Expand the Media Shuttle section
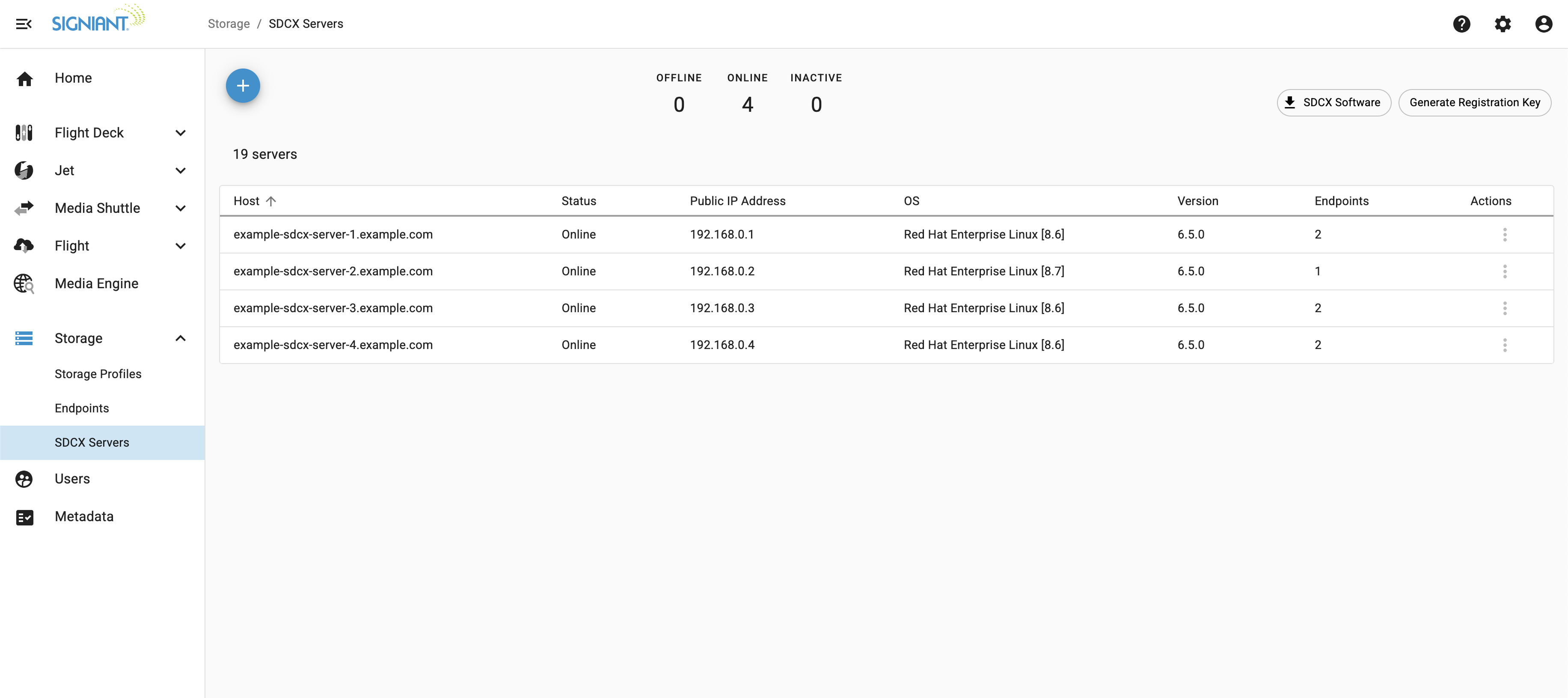1568x698 pixels. pos(180,208)
